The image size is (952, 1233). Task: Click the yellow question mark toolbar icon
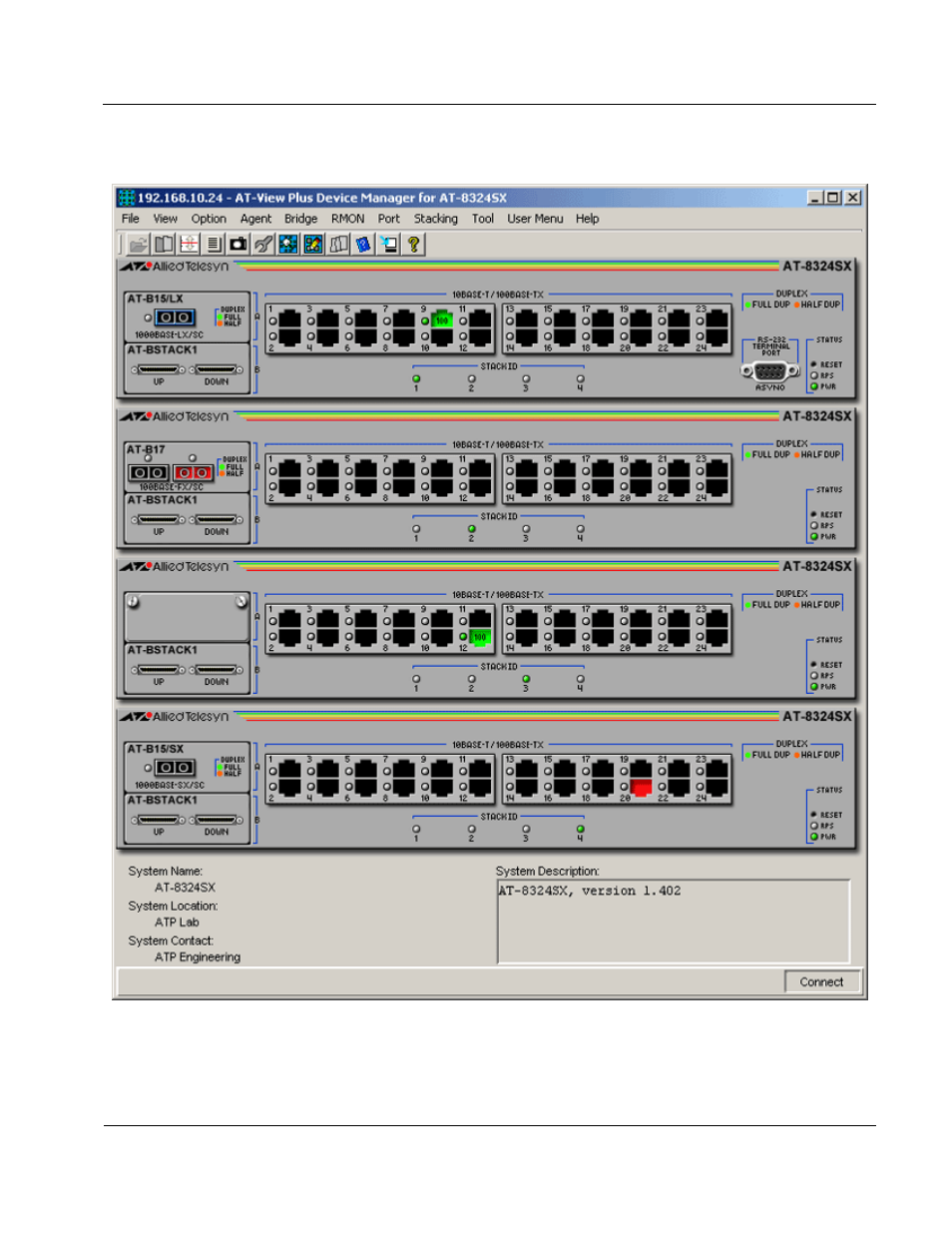click(x=413, y=244)
